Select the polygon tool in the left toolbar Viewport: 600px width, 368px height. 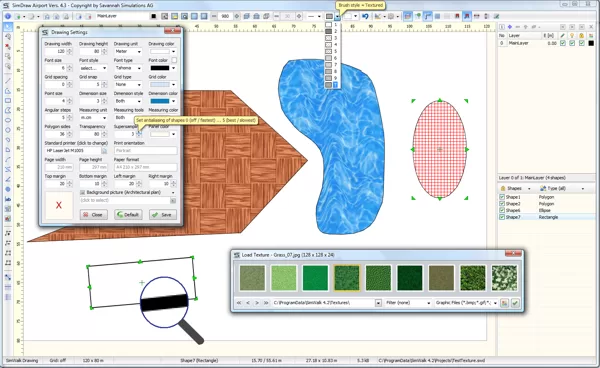tap(8, 110)
